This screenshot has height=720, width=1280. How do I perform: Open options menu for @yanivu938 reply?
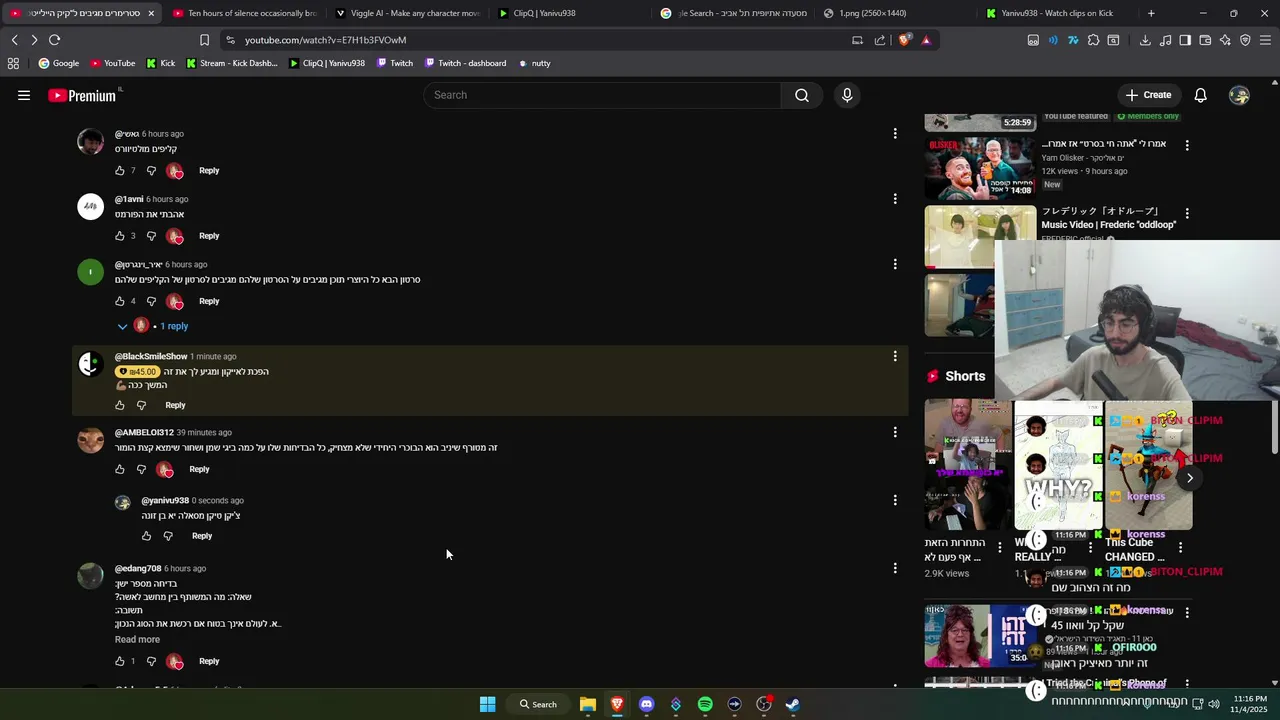pyautogui.click(x=895, y=500)
